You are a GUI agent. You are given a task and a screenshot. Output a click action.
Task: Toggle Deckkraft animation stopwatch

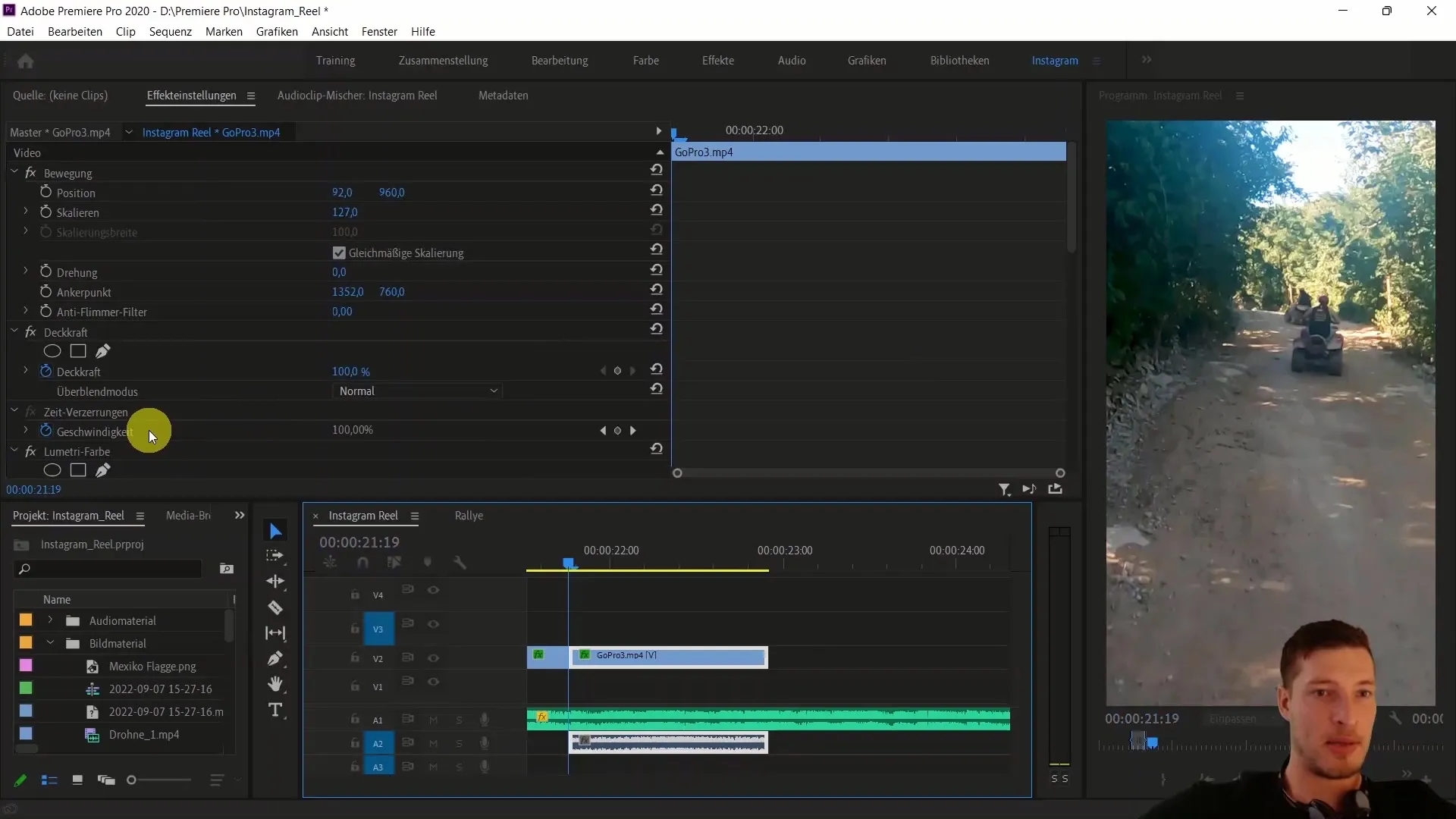[x=45, y=371]
